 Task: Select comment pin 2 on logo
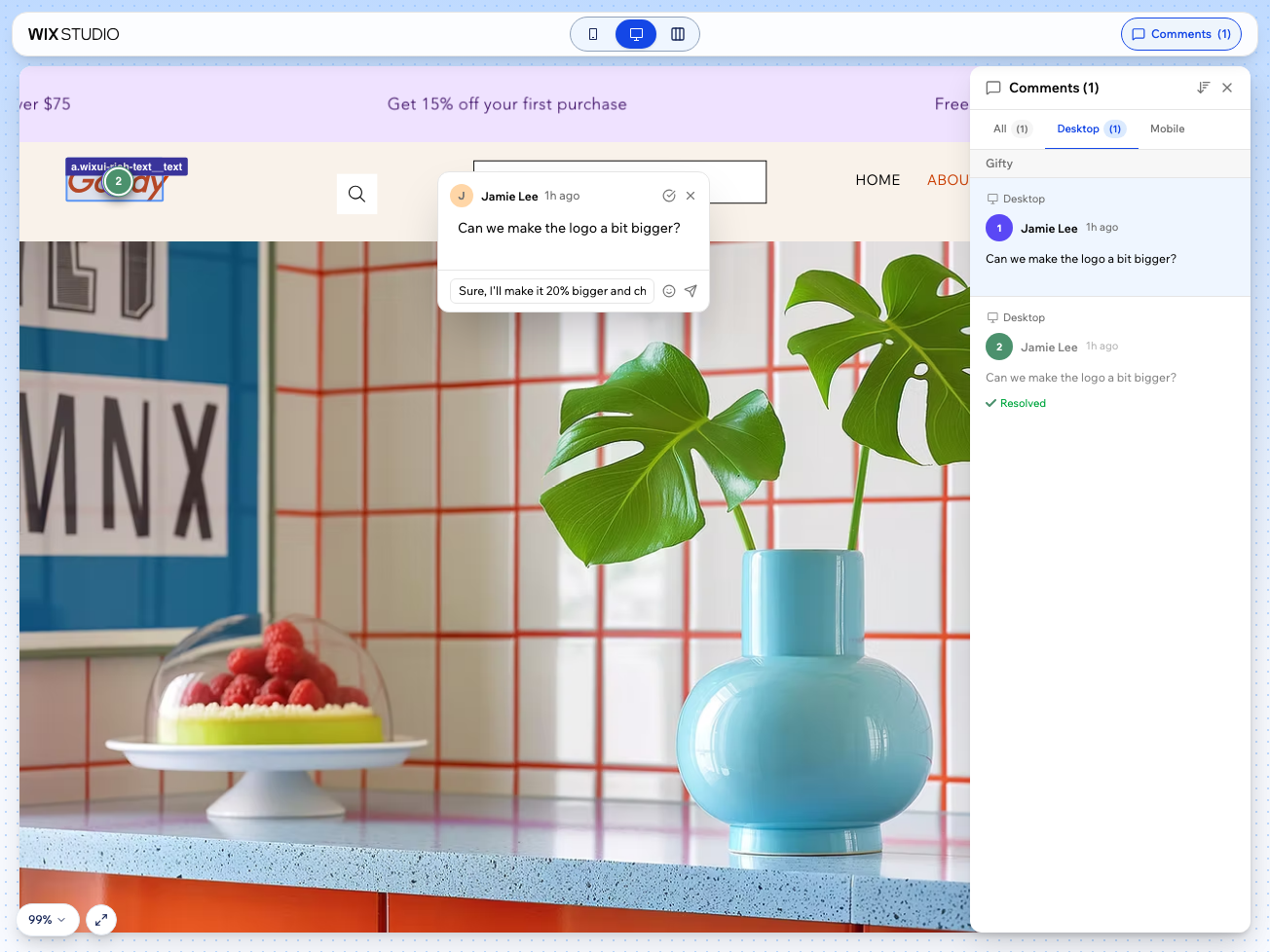point(119,181)
